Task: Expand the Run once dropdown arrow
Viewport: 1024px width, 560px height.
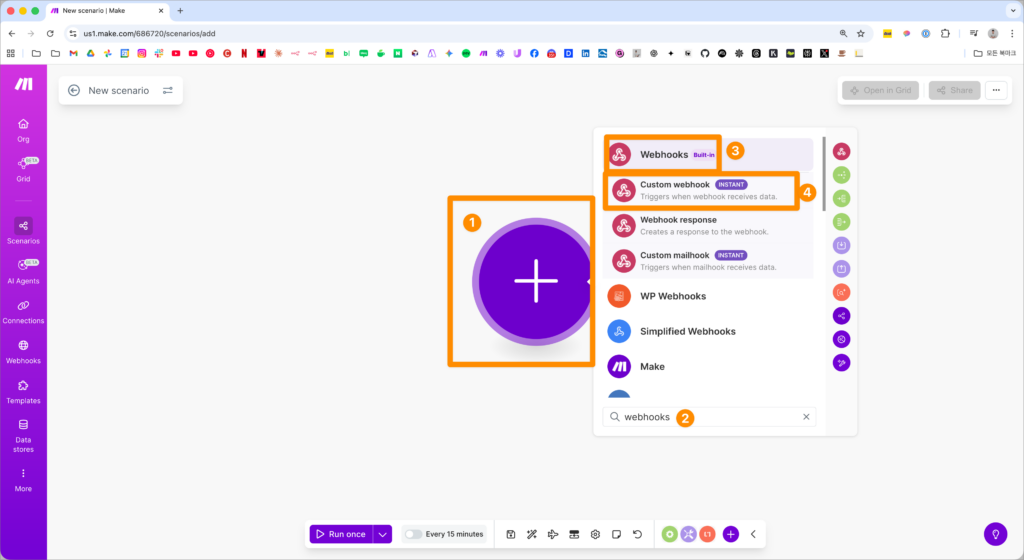Action: click(x=382, y=534)
